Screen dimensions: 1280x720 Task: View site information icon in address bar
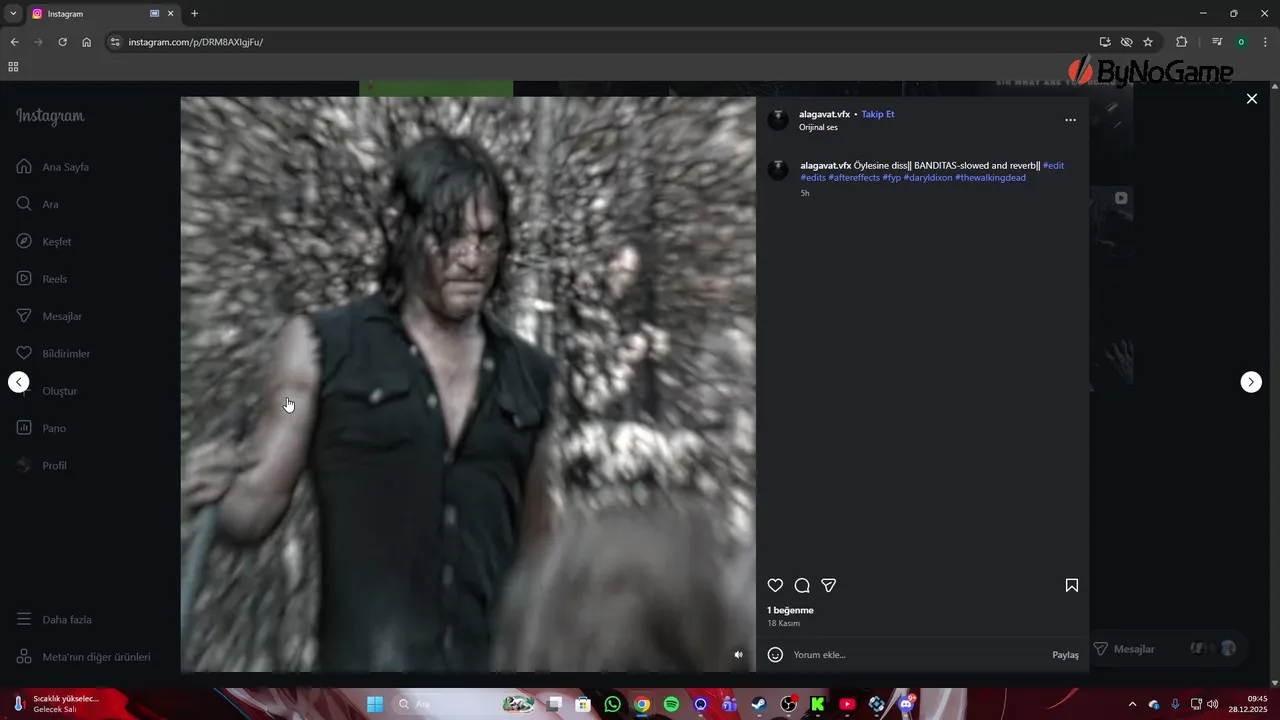click(115, 42)
